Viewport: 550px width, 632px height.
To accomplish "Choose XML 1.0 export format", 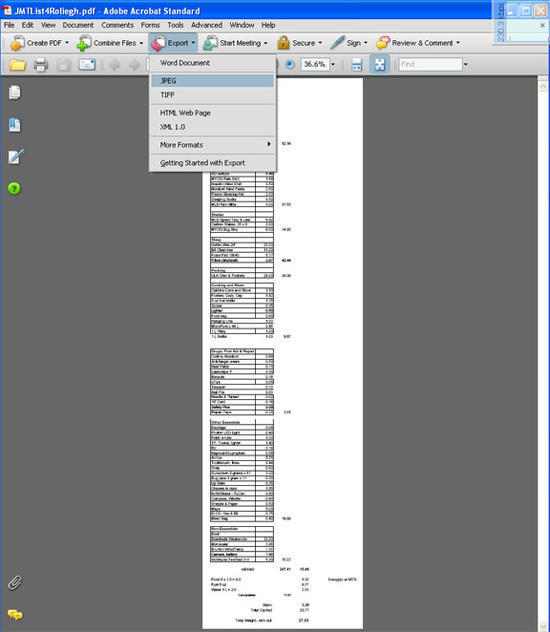I will point(212,127).
